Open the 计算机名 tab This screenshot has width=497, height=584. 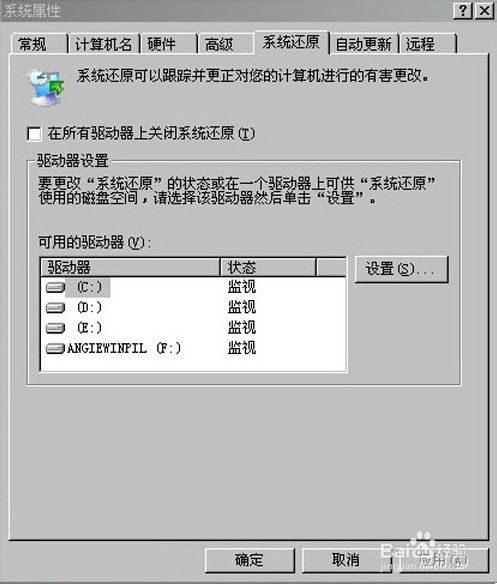pos(104,44)
